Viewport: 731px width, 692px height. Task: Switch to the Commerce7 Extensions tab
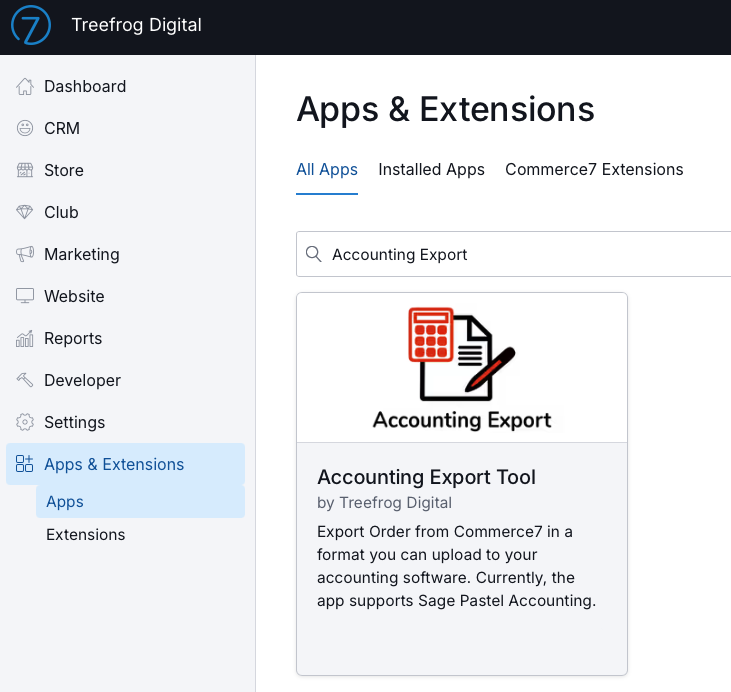point(594,170)
